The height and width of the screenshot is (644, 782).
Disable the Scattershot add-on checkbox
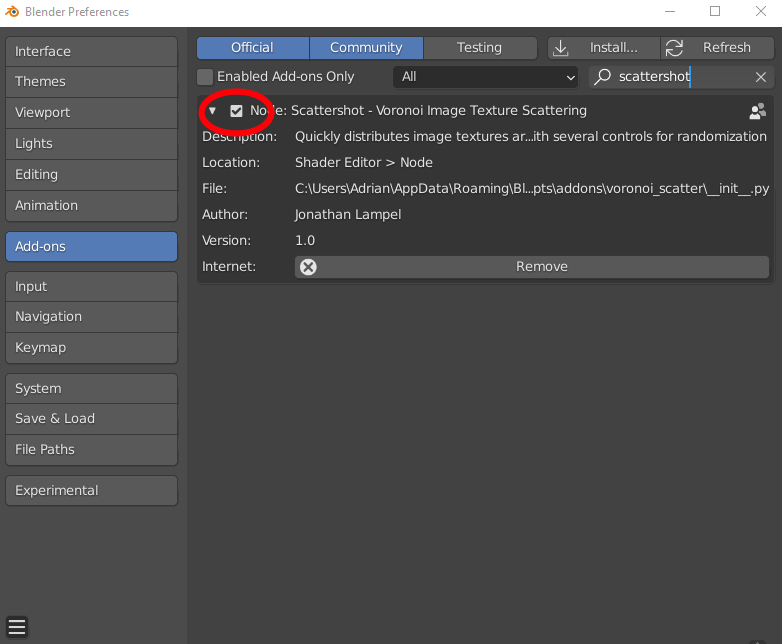point(236,111)
